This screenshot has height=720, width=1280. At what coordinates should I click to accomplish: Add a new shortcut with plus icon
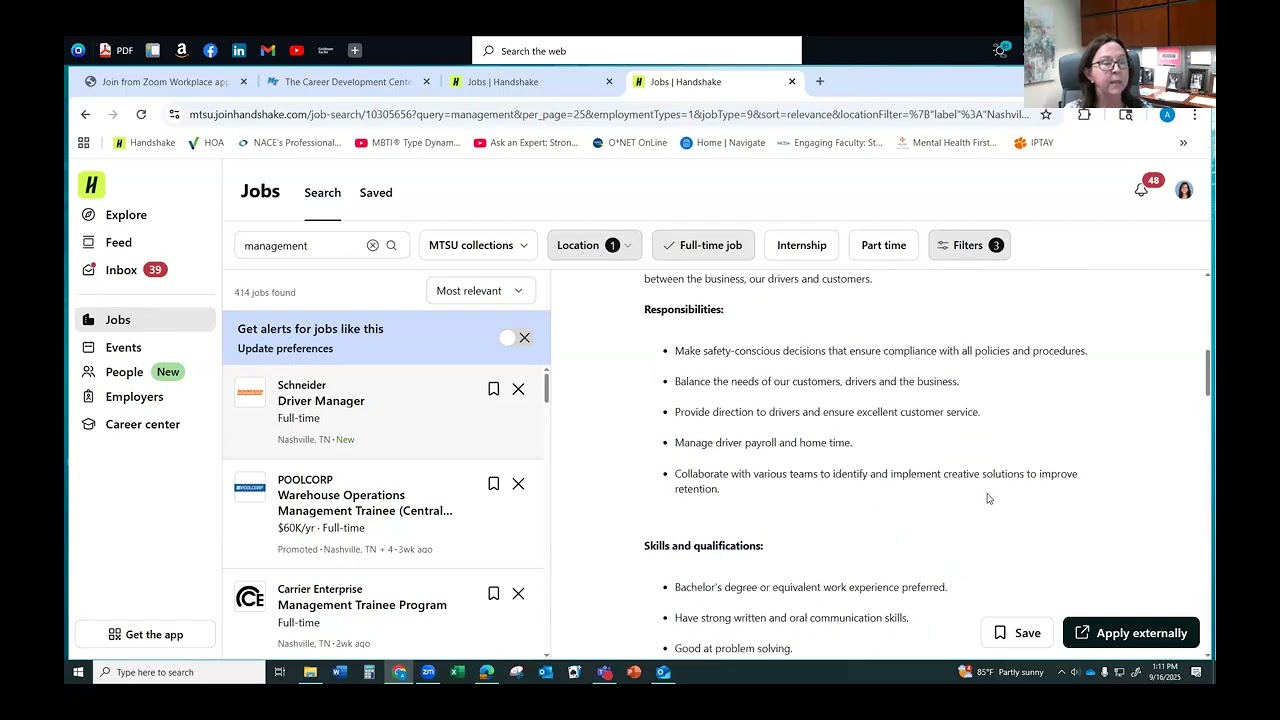click(354, 50)
